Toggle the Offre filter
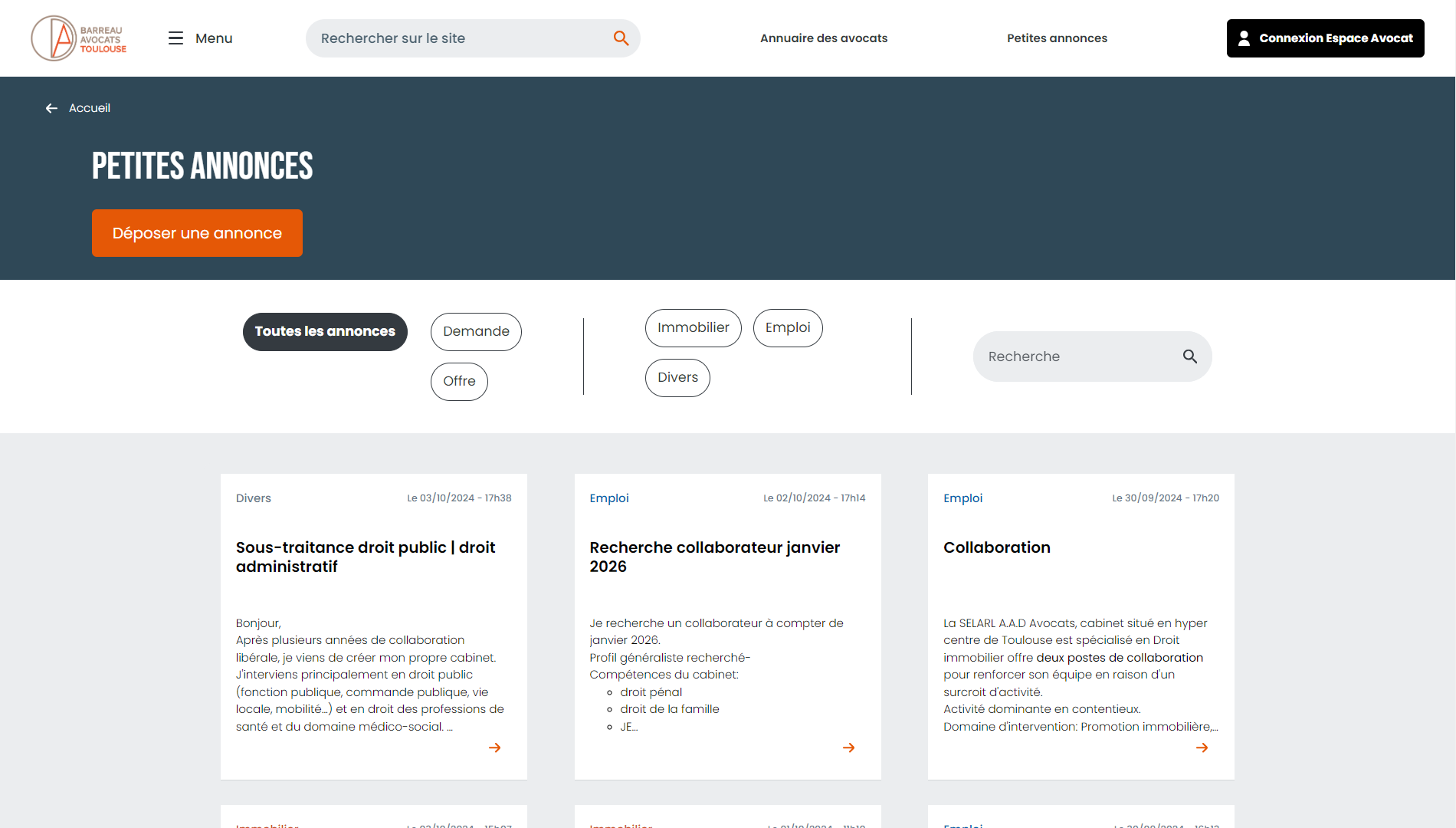 (459, 382)
